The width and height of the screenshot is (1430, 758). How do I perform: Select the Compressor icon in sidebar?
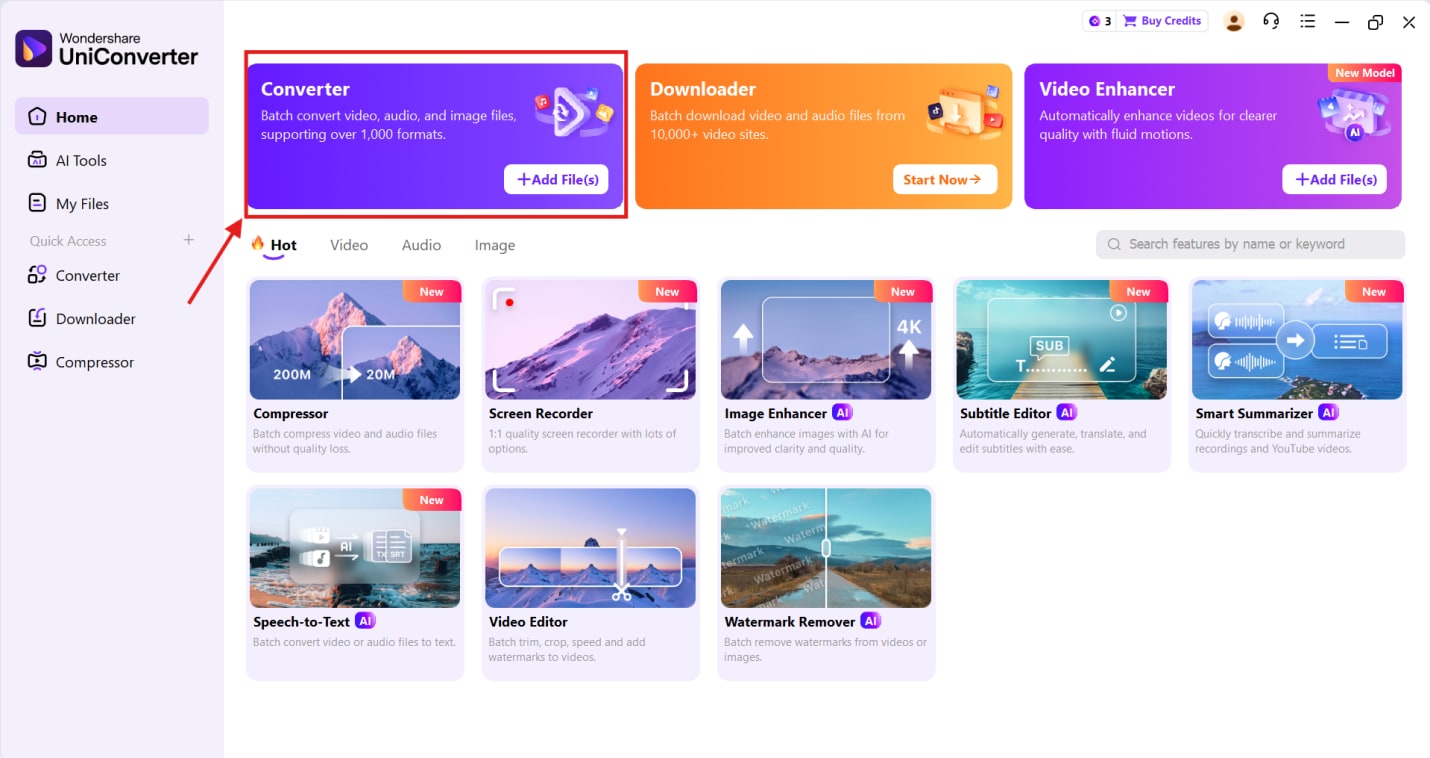click(37, 362)
